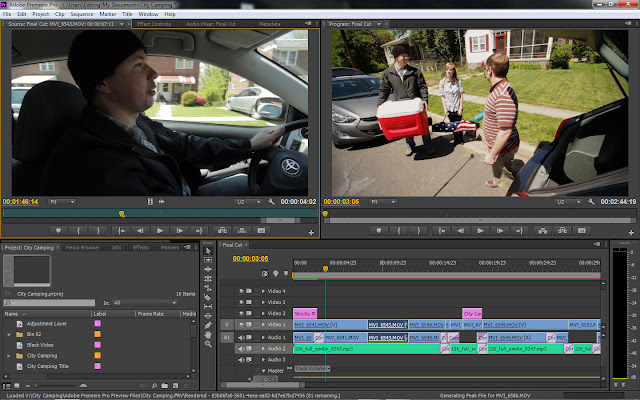Toggle Video 2 track output eye
Viewport: 640px width, 400px height.
(x=241, y=313)
